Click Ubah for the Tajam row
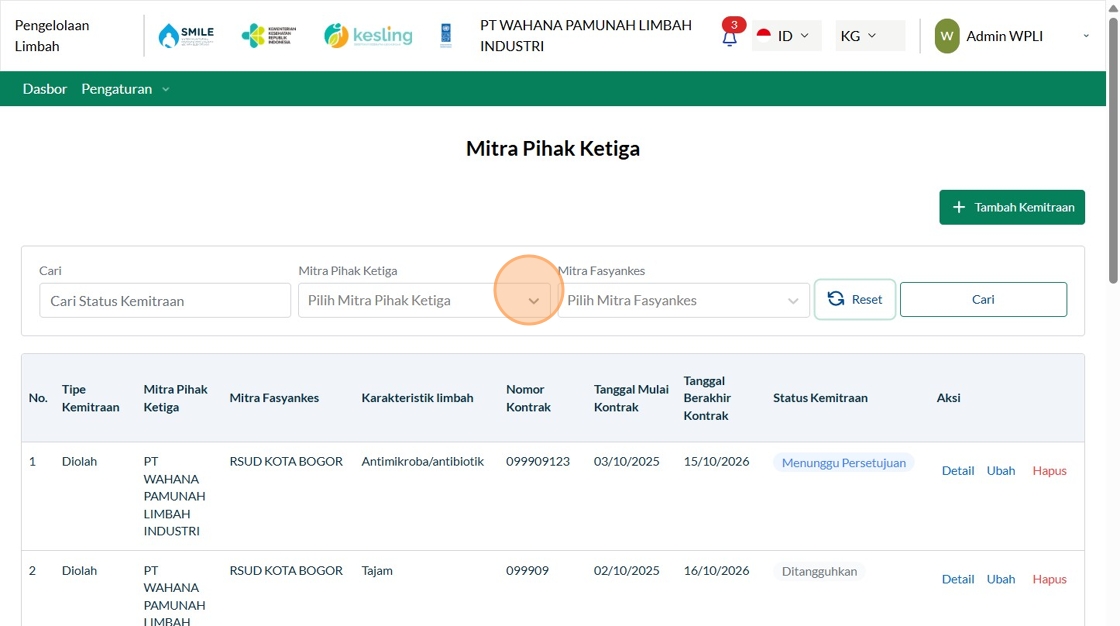This screenshot has width=1120, height=626. pyautogui.click(x=1001, y=579)
